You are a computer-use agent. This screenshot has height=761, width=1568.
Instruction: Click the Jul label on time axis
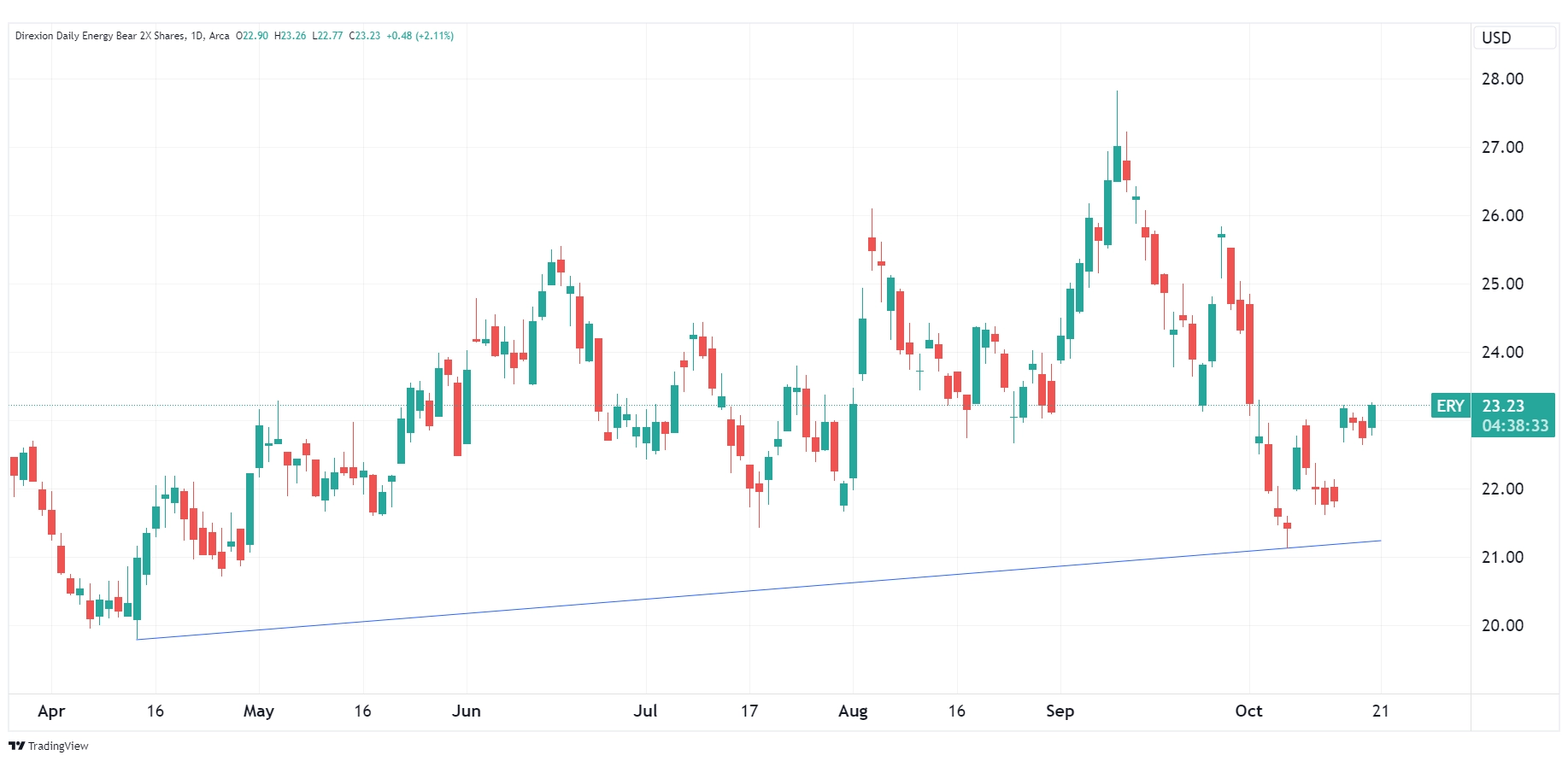(x=645, y=711)
